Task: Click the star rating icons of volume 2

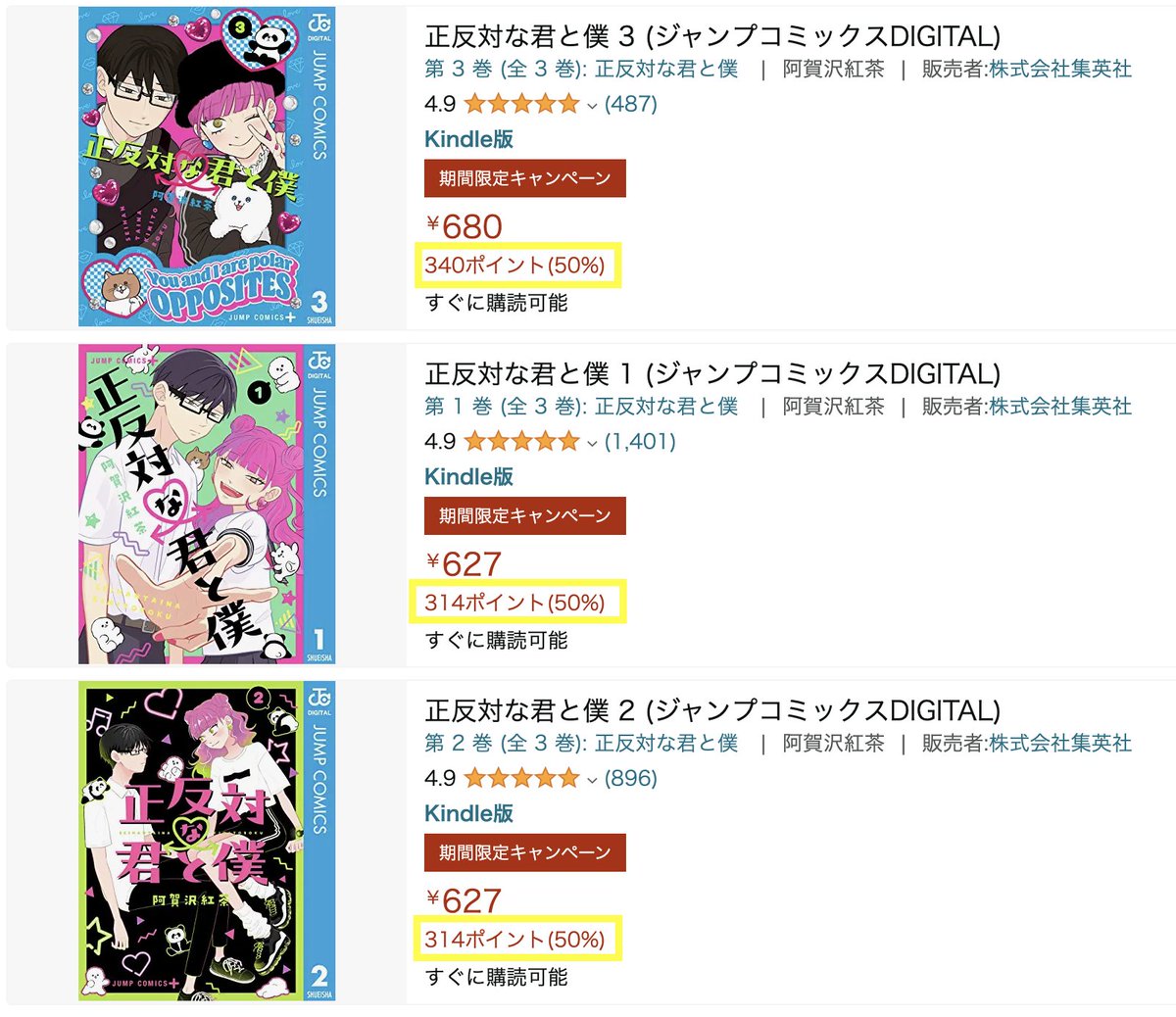Action: click(522, 778)
